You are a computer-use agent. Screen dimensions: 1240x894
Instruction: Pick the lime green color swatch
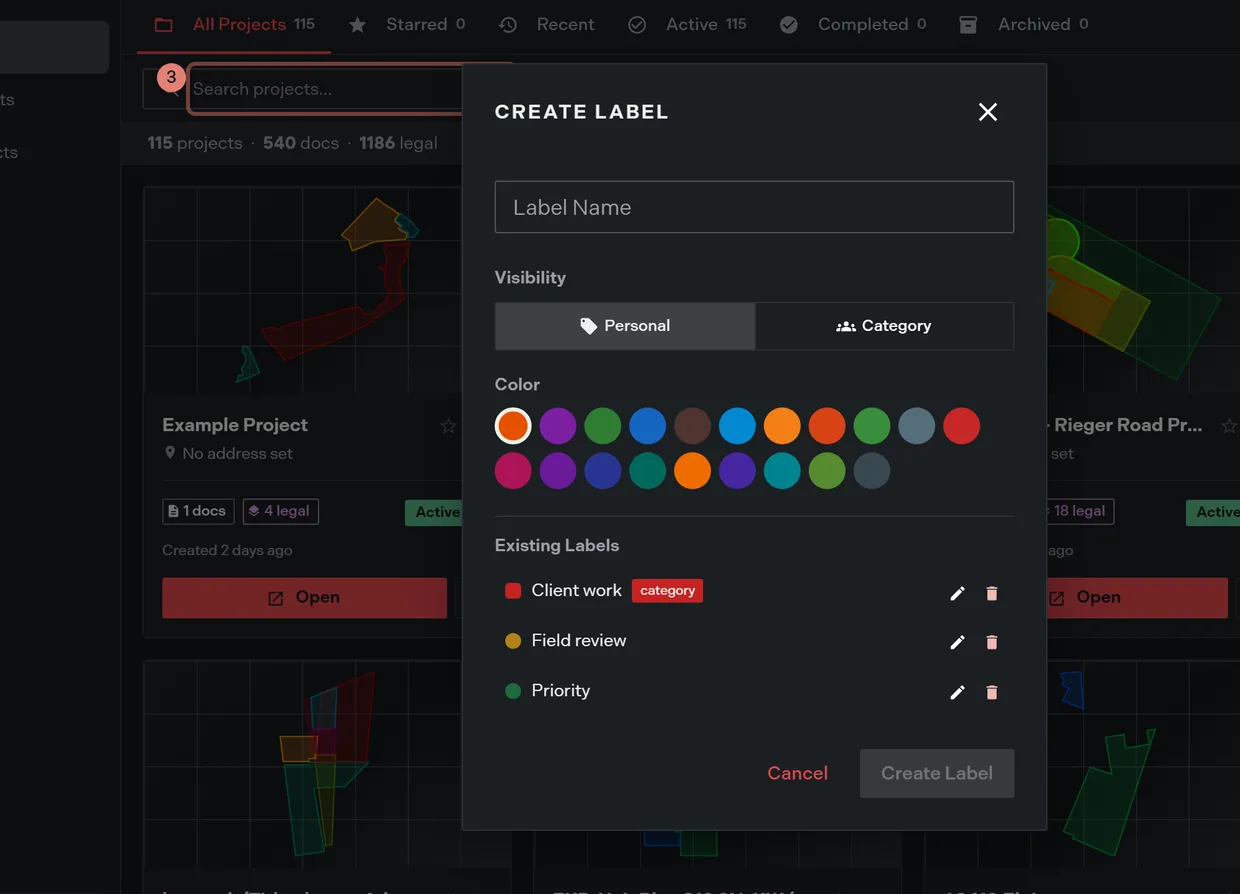click(827, 471)
